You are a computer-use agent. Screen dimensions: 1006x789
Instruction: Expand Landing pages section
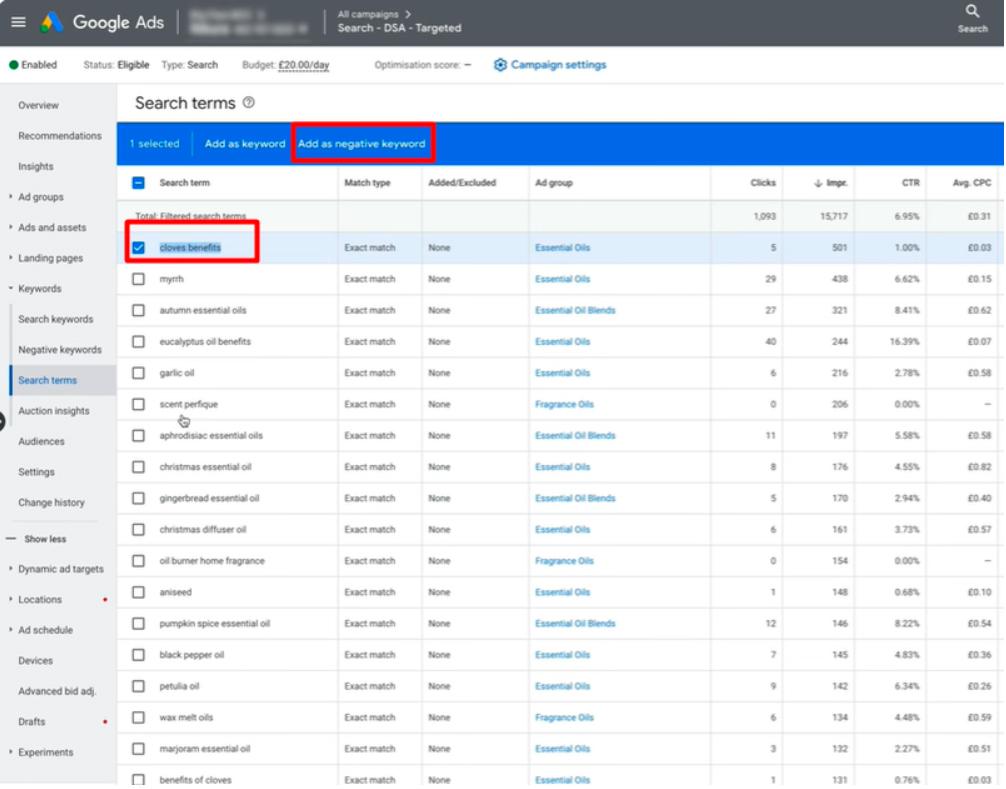(x=11, y=259)
